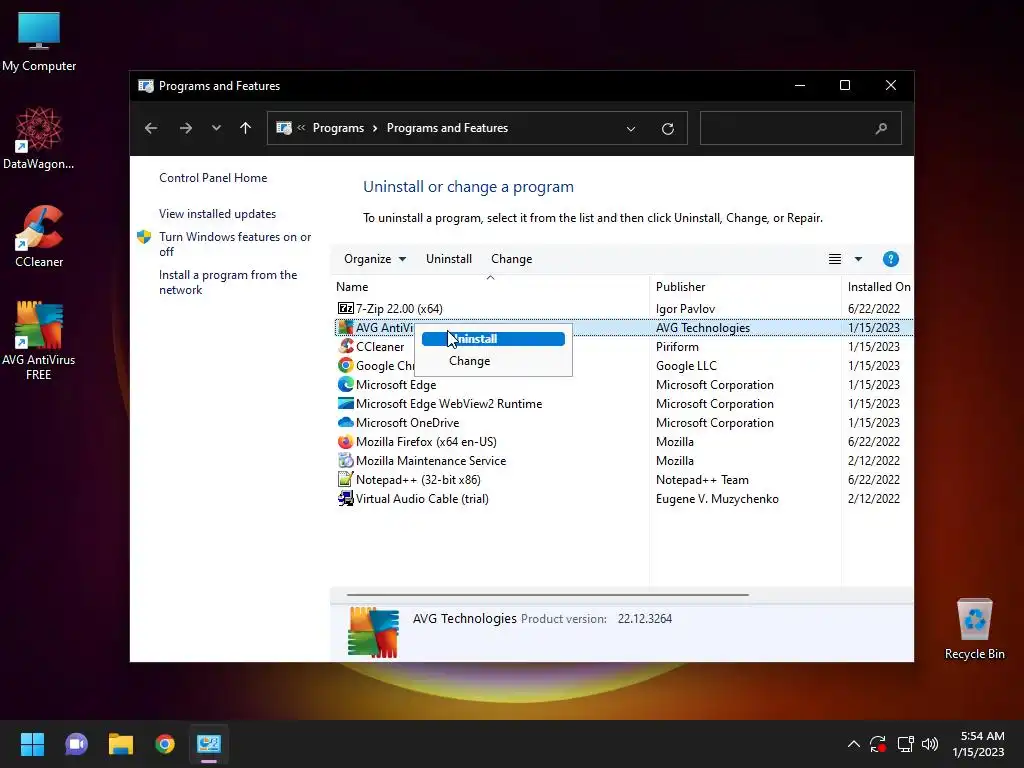Image resolution: width=1024 pixels, height=768 pixels.
Task: Open the blue Help icon
Action: pos(890,259)
